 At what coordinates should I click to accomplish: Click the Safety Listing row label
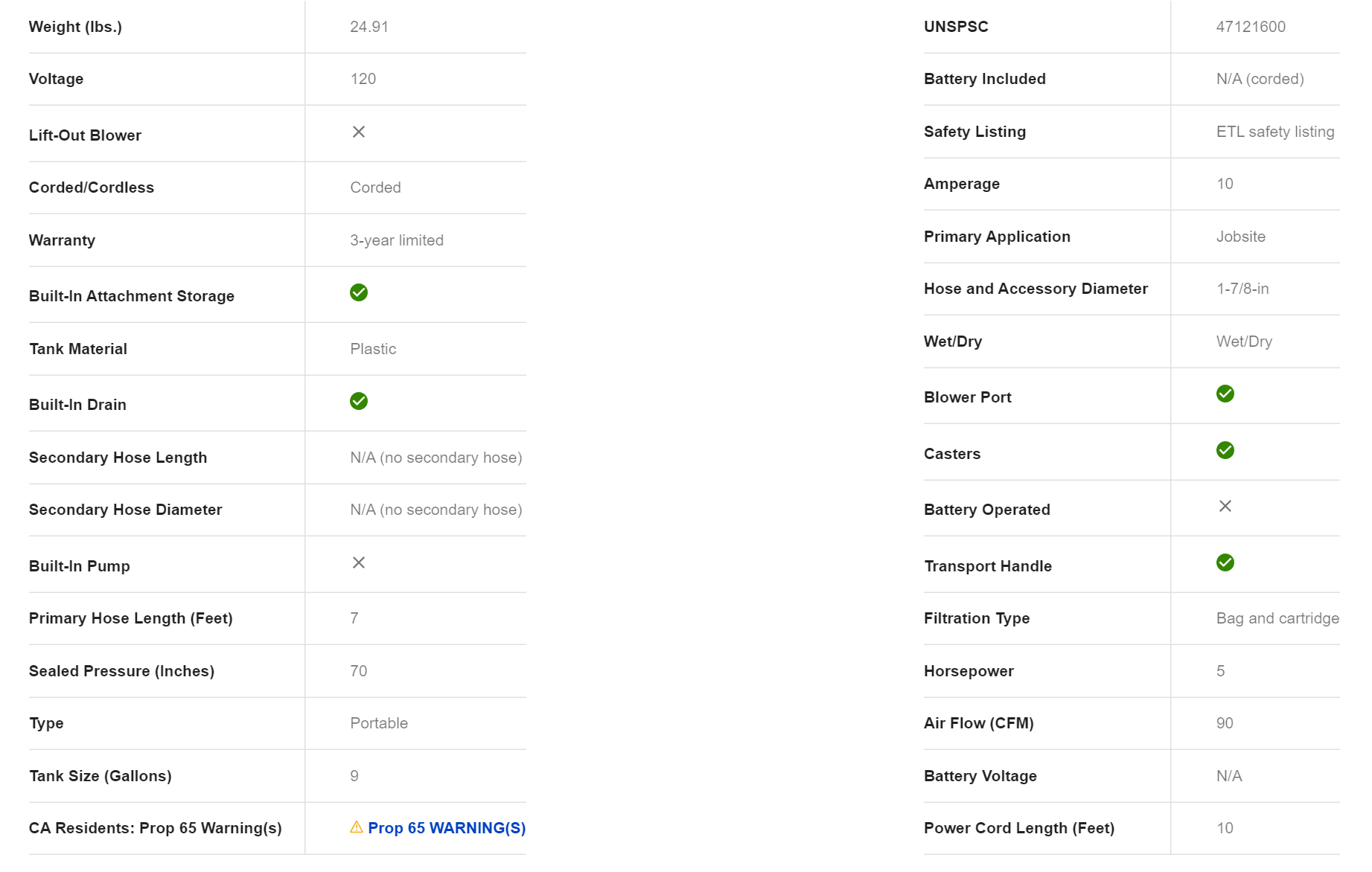tap(974, 132)
